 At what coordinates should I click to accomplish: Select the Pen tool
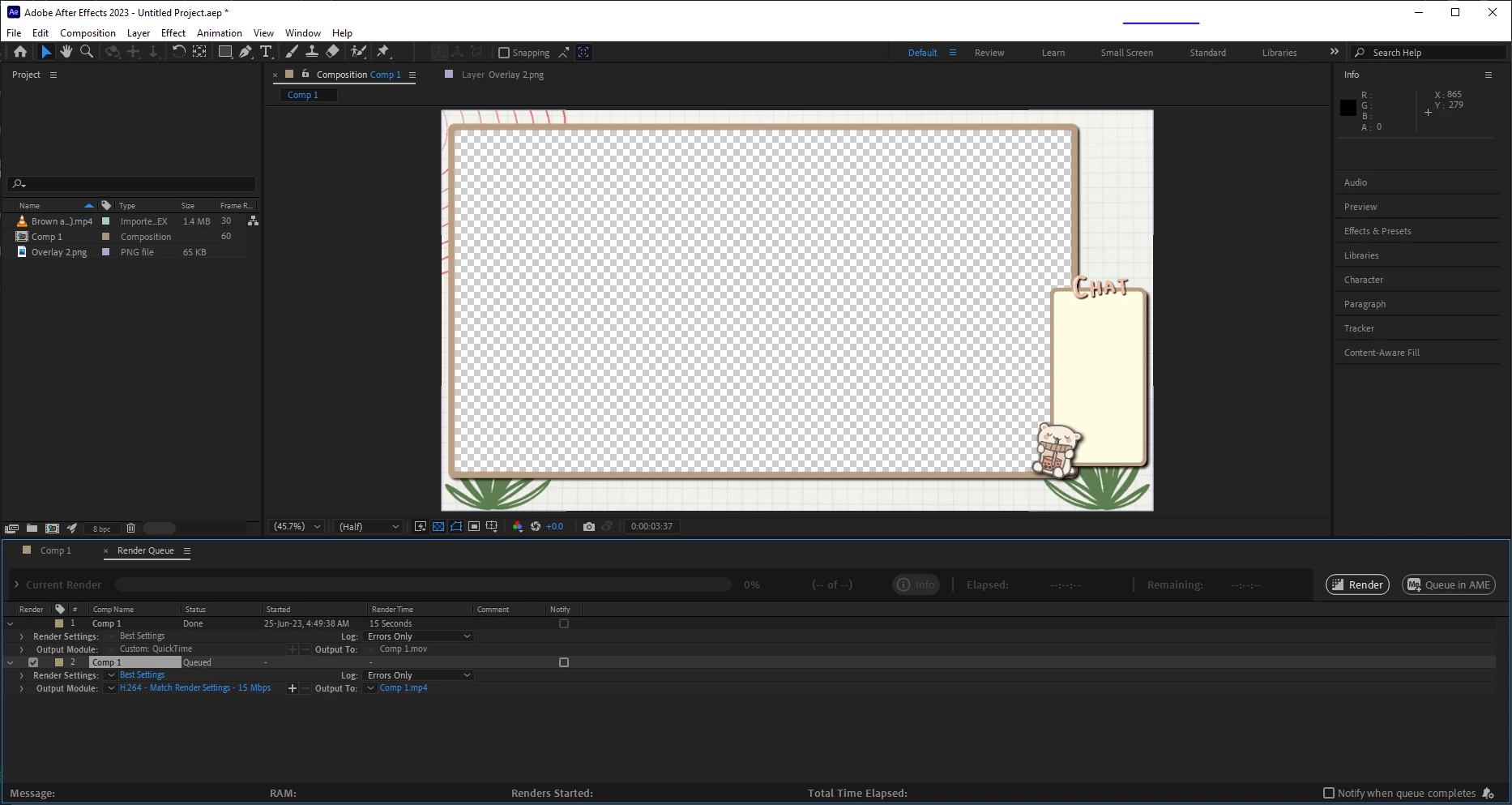[246, 52]
